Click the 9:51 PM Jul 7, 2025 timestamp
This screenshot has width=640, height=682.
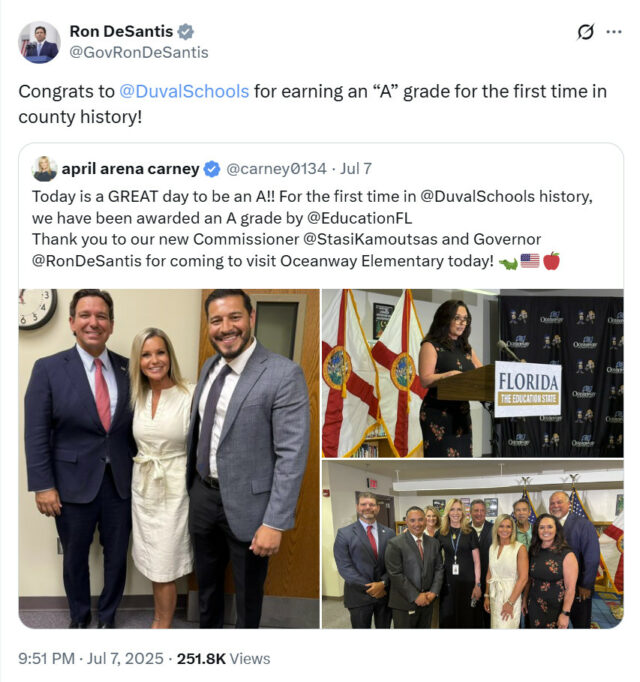click(91, 659)
